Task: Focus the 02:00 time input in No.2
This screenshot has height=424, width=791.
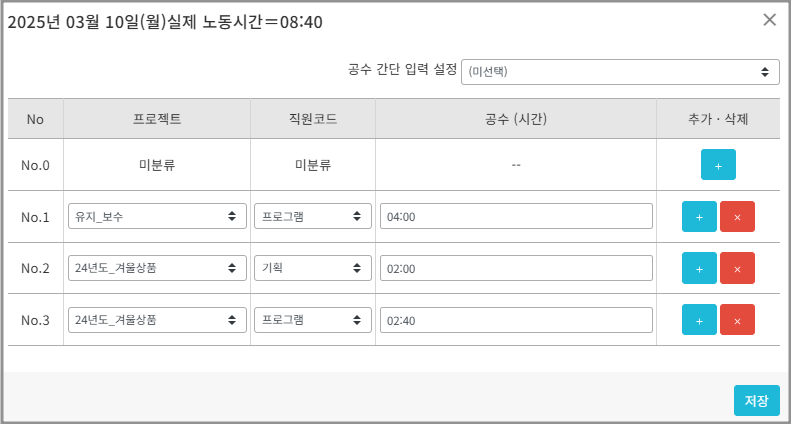Action: pos(516,268)
